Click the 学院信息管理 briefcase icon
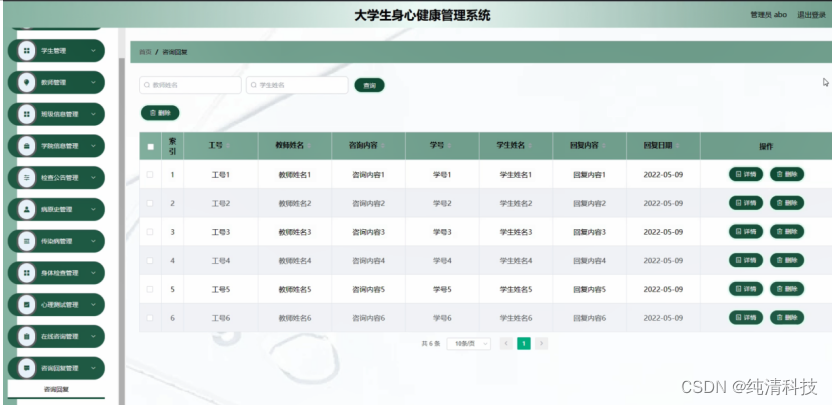This screenshot has height=405, width=833. (27, 146)
